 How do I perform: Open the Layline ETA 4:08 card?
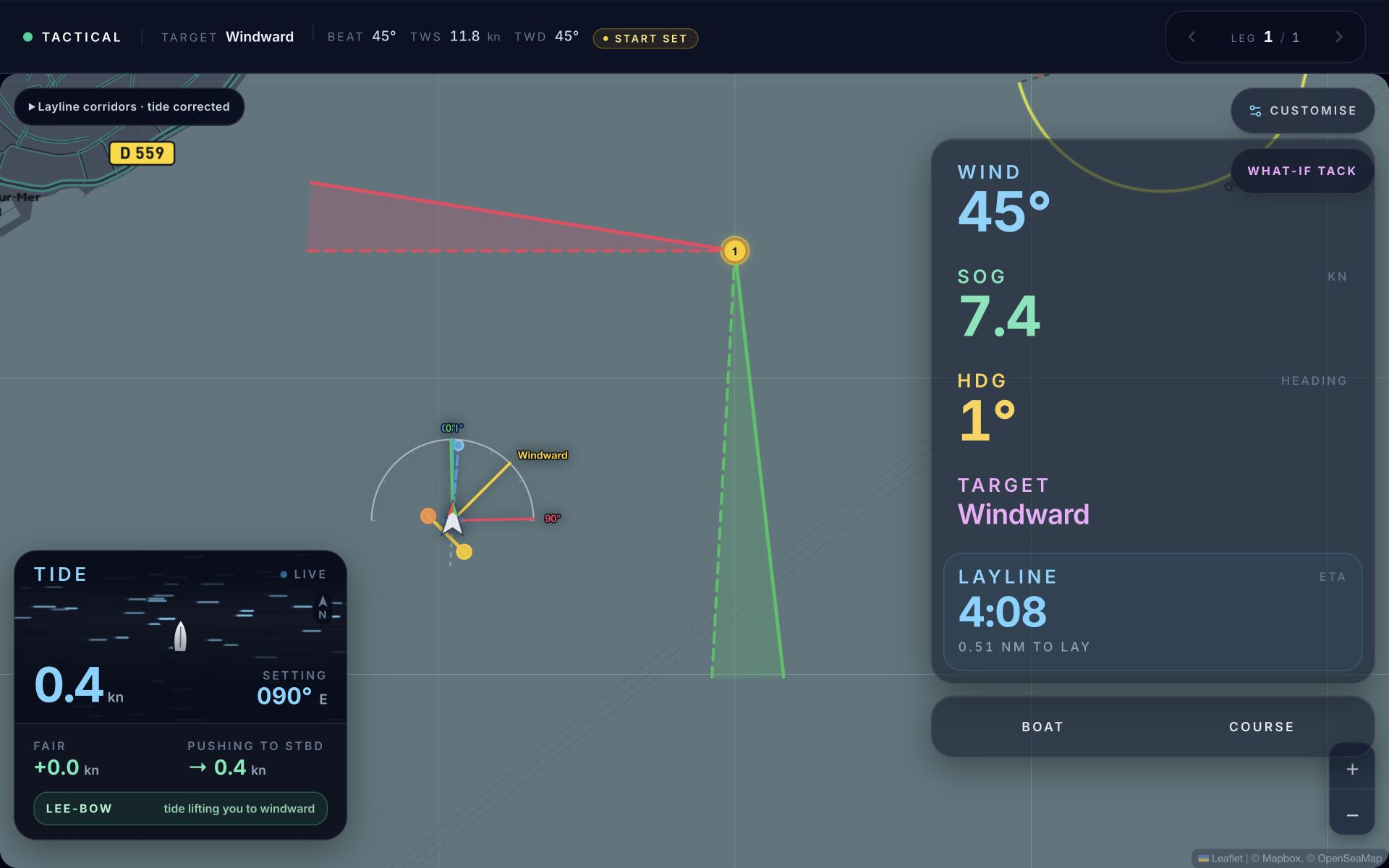tap(1152, 612)
